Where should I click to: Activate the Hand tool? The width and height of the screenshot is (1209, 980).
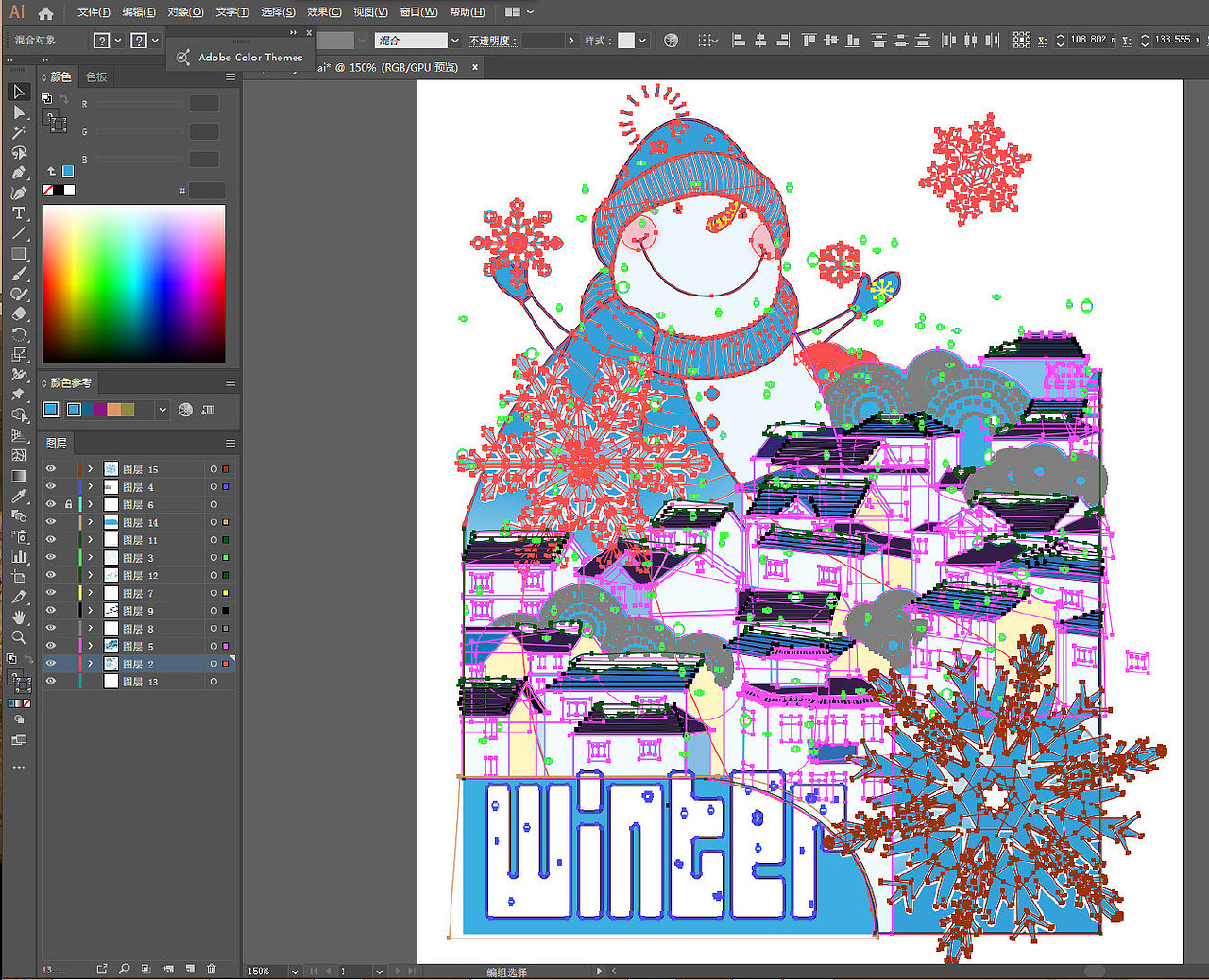click(x=19, y=617)
